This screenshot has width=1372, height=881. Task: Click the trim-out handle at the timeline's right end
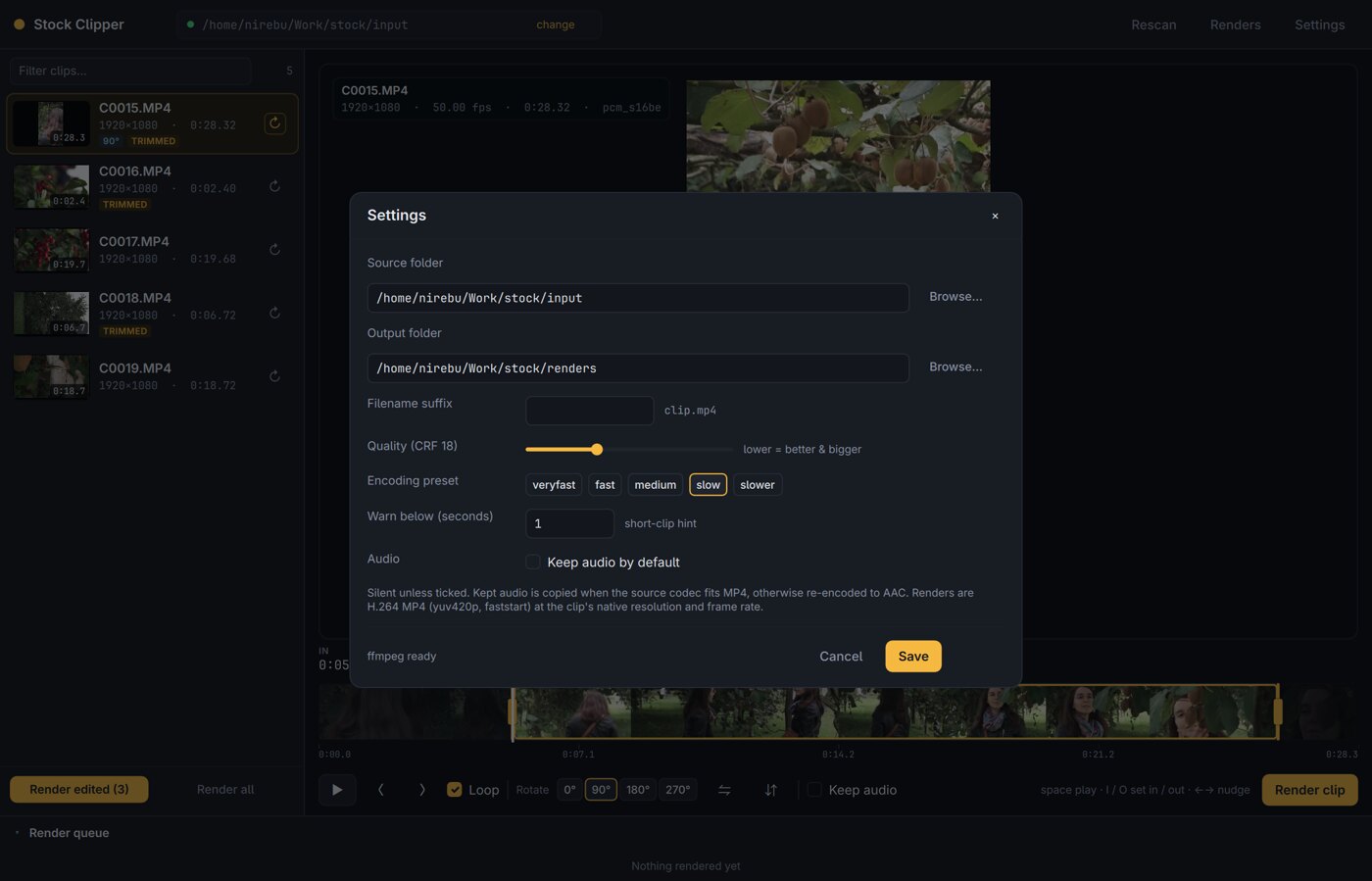click(1277, 711)
